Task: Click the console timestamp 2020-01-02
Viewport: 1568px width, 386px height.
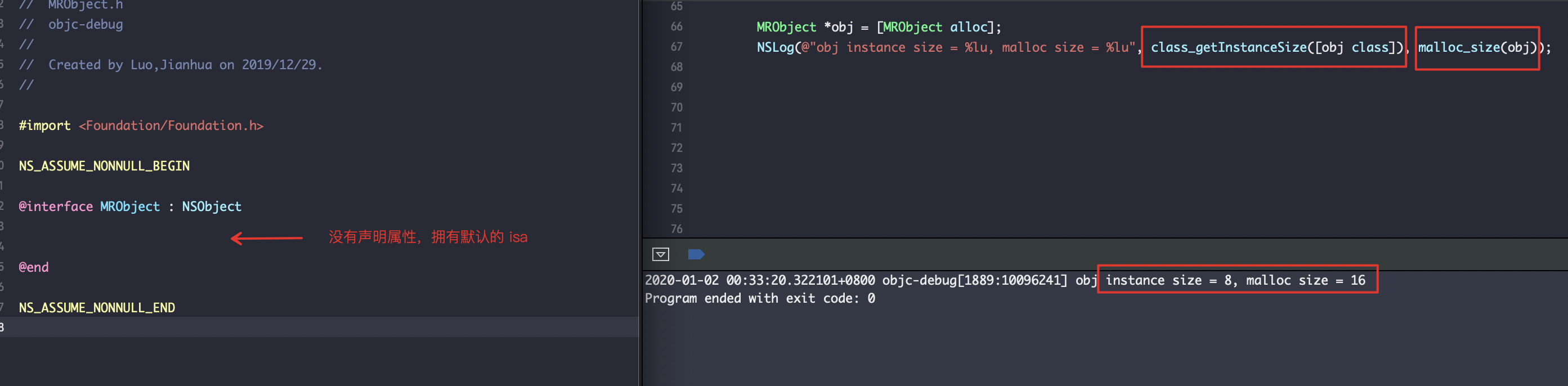Action: [682, 280]
